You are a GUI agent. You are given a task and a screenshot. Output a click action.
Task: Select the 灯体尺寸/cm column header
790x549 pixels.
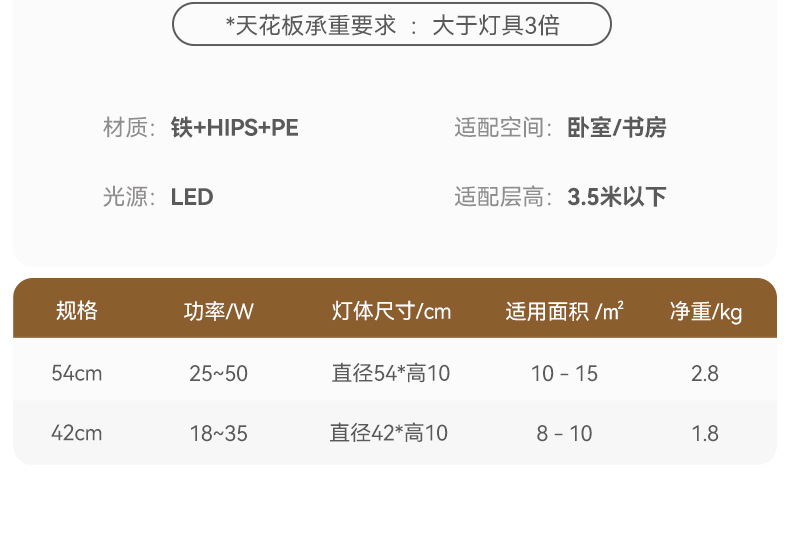click(391, 311)
